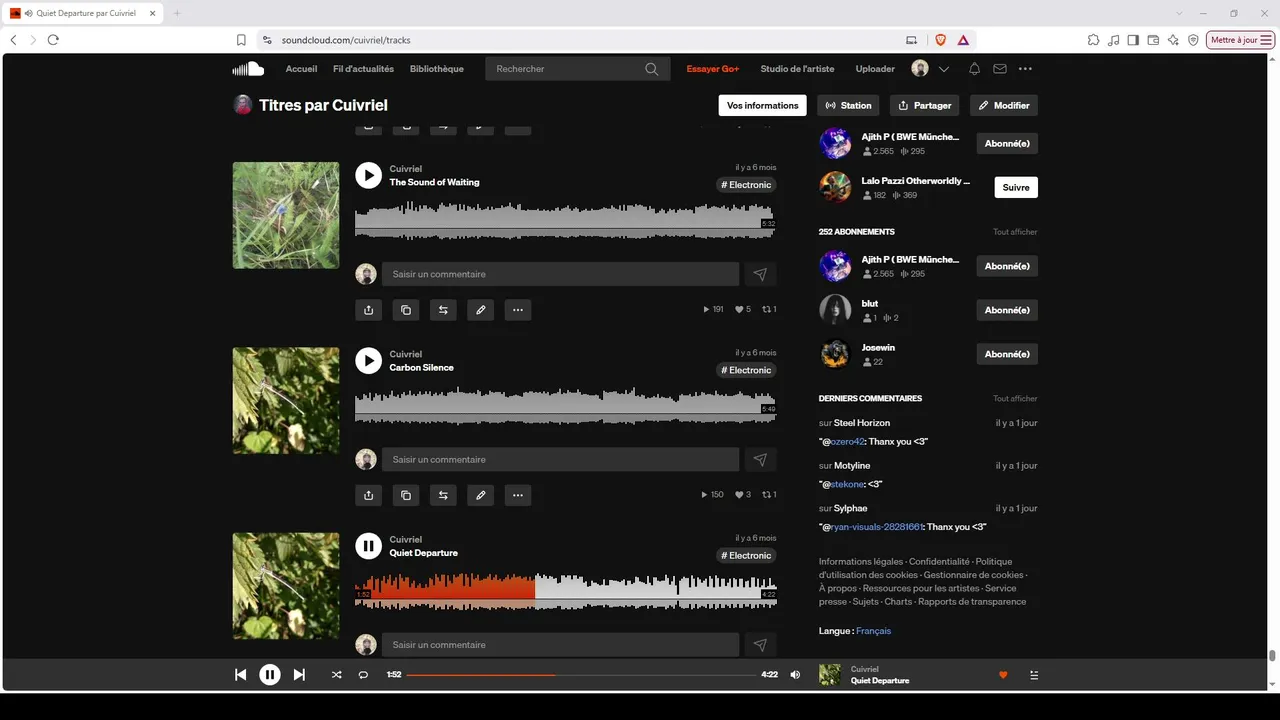Viewport: 1280px width, 720px height.
Task: Send comment on Carbon Silence
Action: (x=760, y=459)
